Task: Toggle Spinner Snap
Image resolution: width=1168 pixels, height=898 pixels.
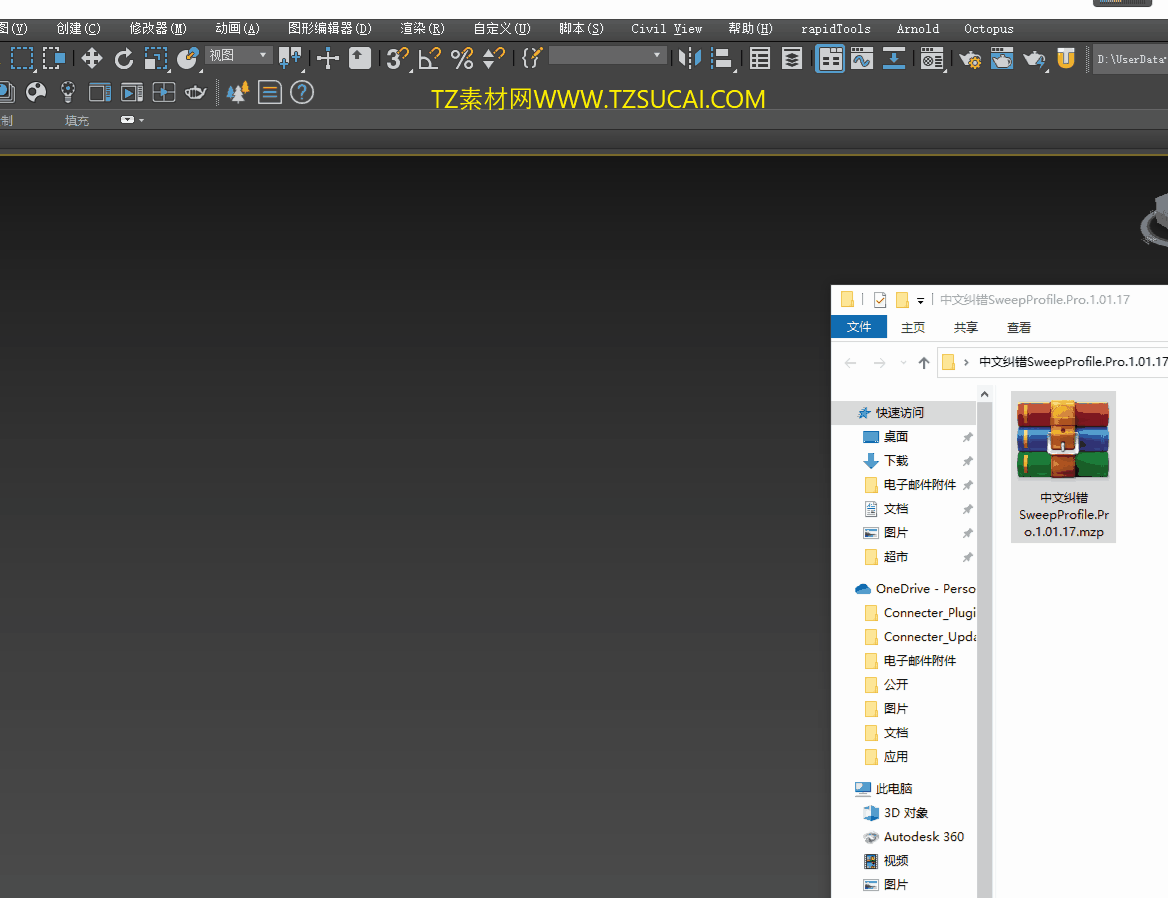Action: pos(494,58)
